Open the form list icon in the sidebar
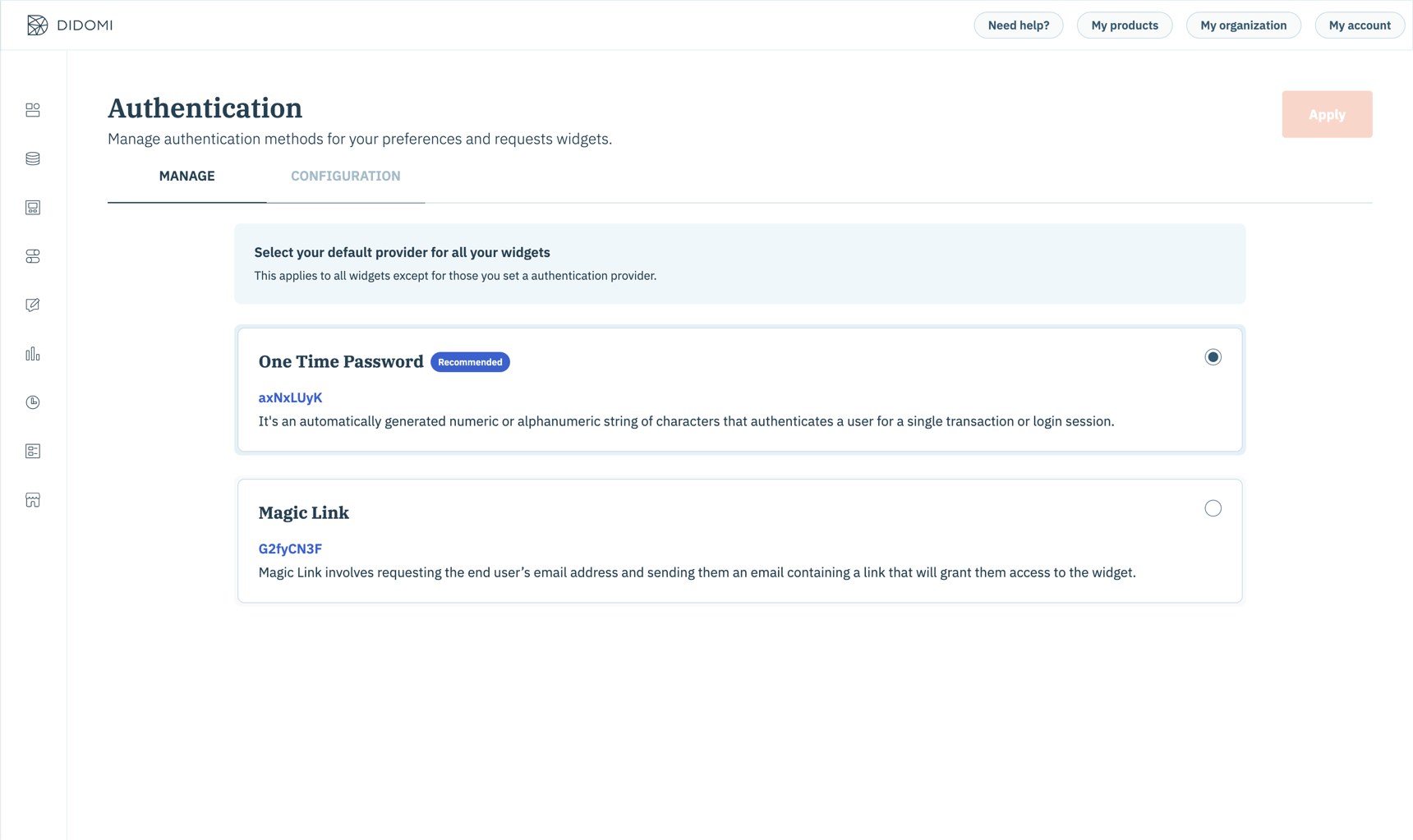Image resolution: width=1413 pixels, height=840 pixels. click(33, 452)
